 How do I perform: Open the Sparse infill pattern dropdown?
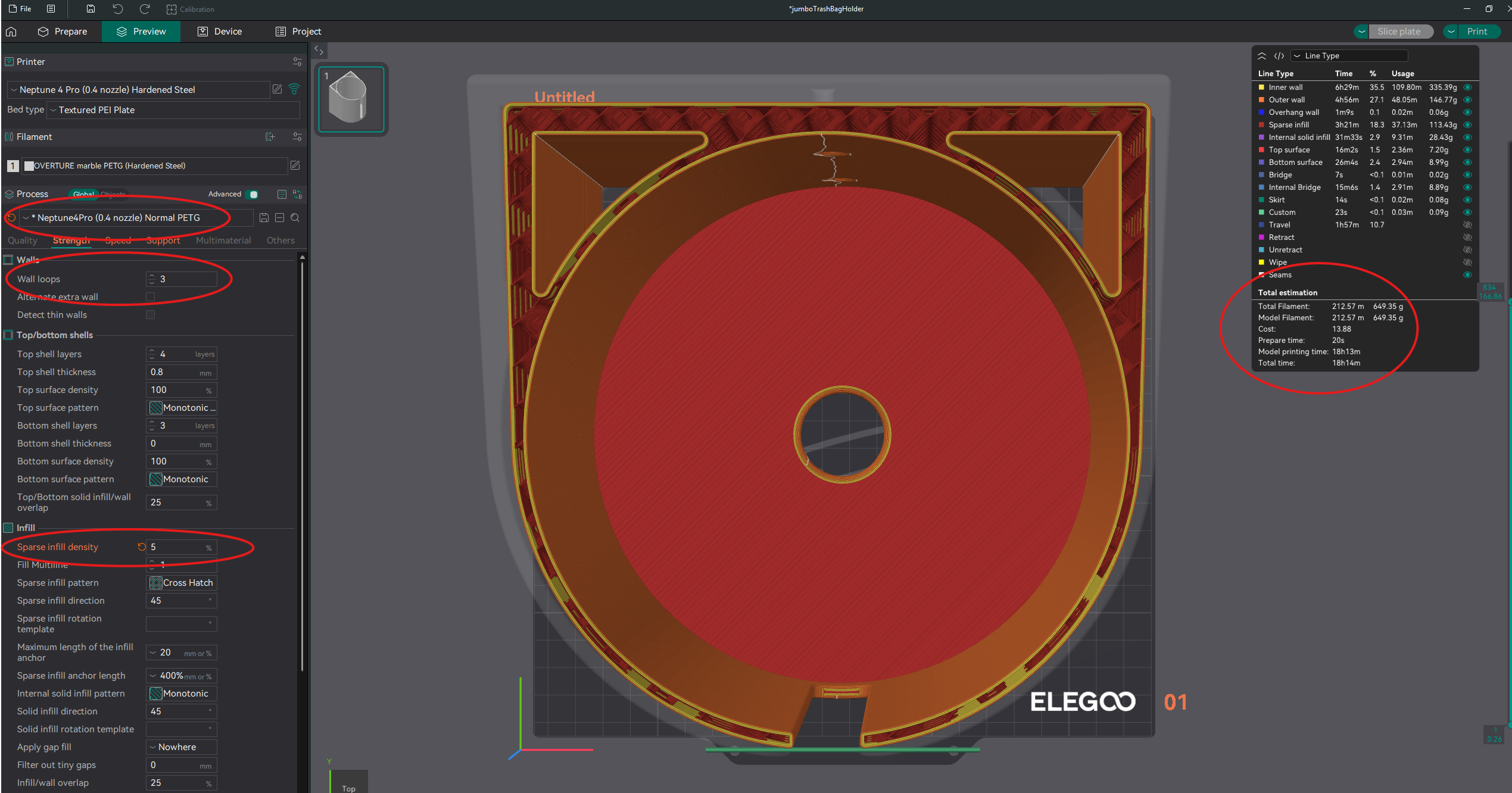point(182,583)
